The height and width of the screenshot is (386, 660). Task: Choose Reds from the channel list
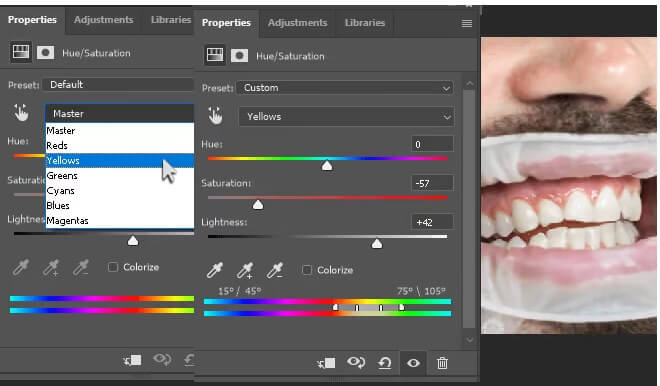point(120,146)
